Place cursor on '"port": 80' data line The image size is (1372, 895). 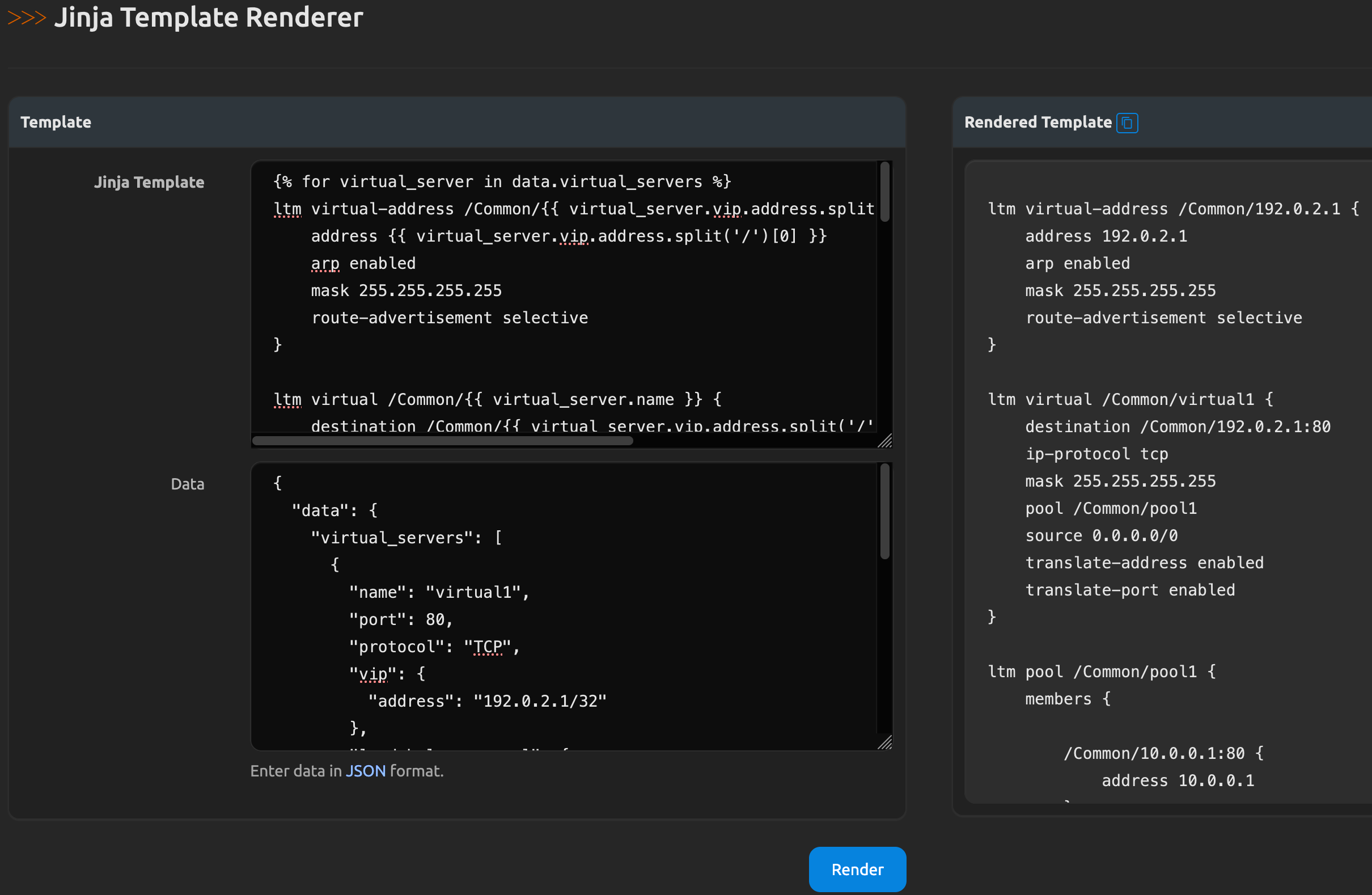click(x=401, y=620)
